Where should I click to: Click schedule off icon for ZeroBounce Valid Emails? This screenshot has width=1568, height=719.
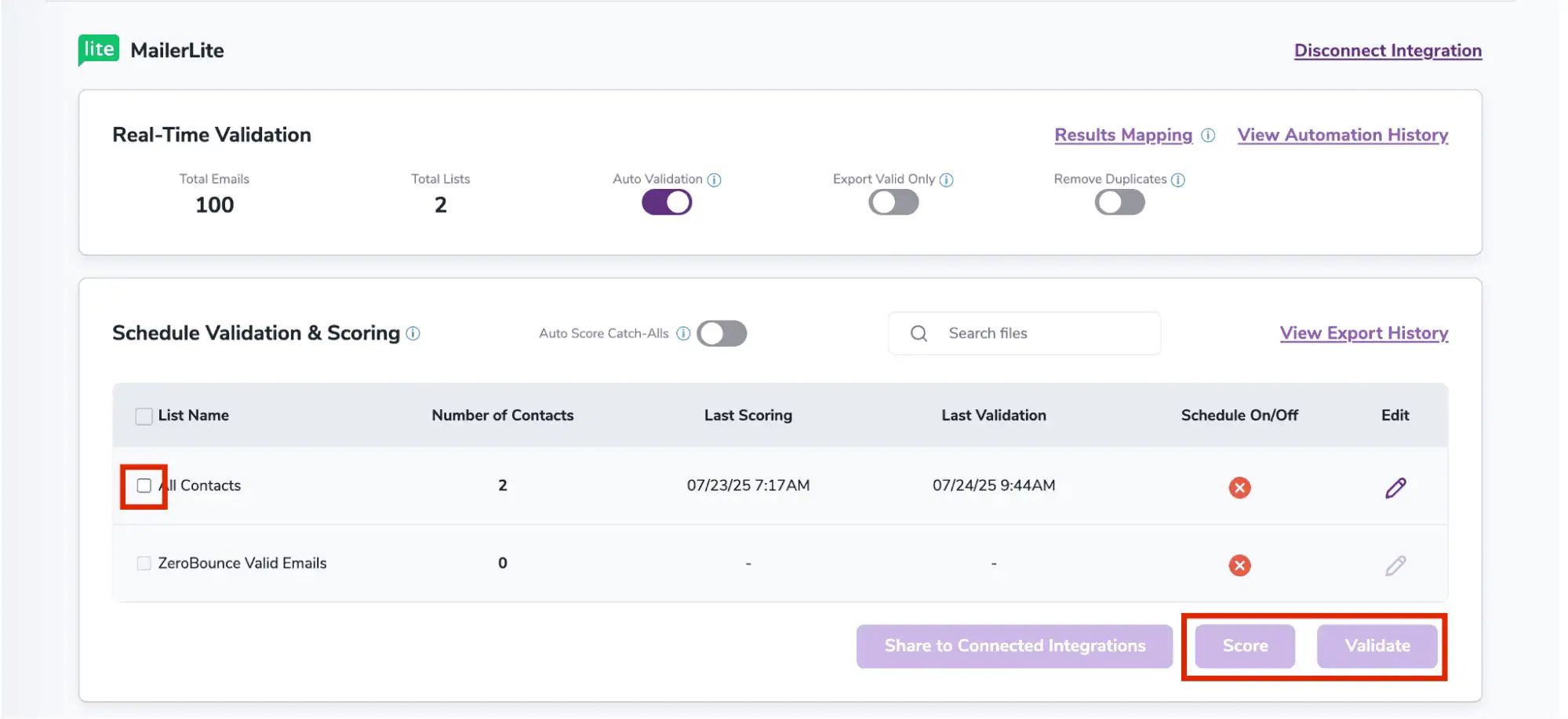1239,565
